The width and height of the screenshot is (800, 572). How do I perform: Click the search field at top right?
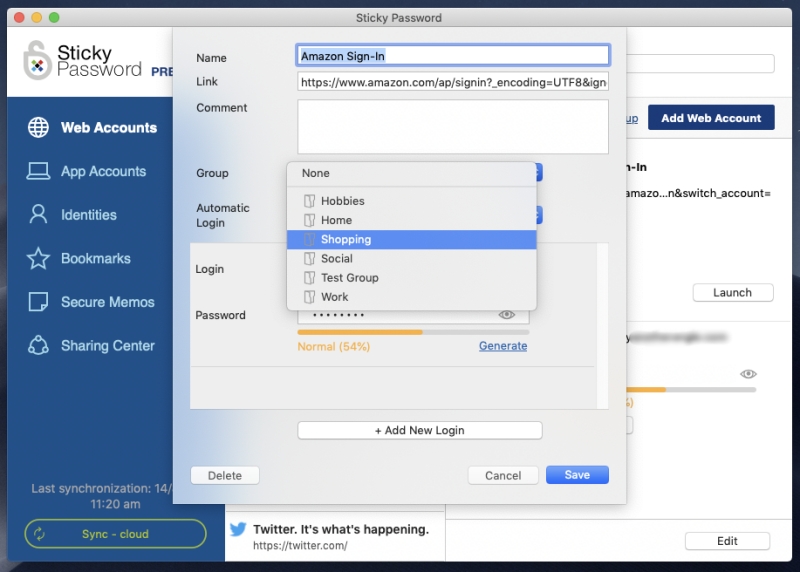click(700, 64)
